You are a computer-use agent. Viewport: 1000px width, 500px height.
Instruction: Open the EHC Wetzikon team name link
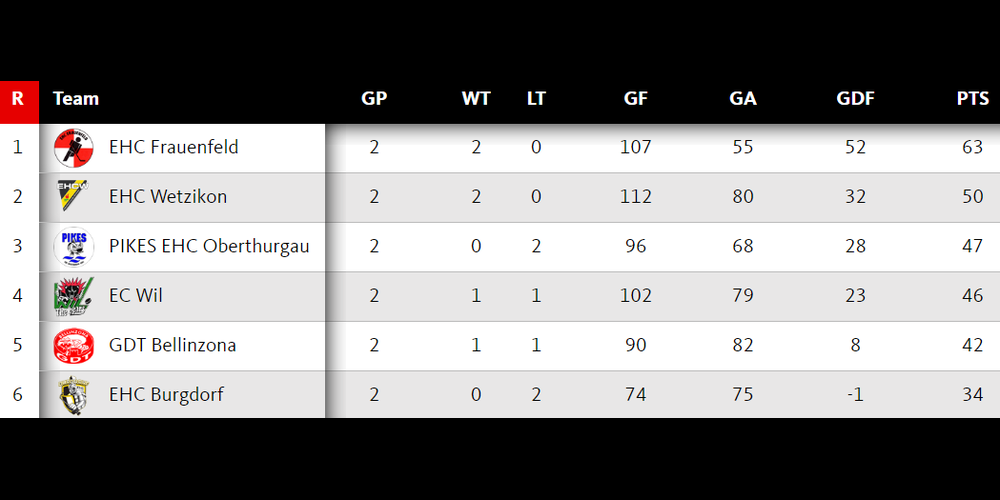point(167,197)
